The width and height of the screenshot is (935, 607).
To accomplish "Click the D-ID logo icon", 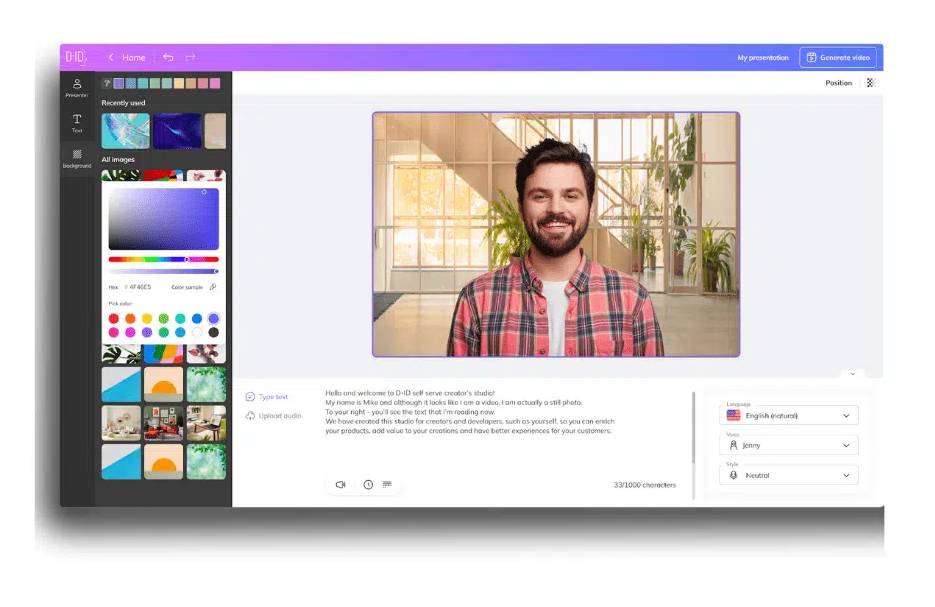I will (77, 58).
